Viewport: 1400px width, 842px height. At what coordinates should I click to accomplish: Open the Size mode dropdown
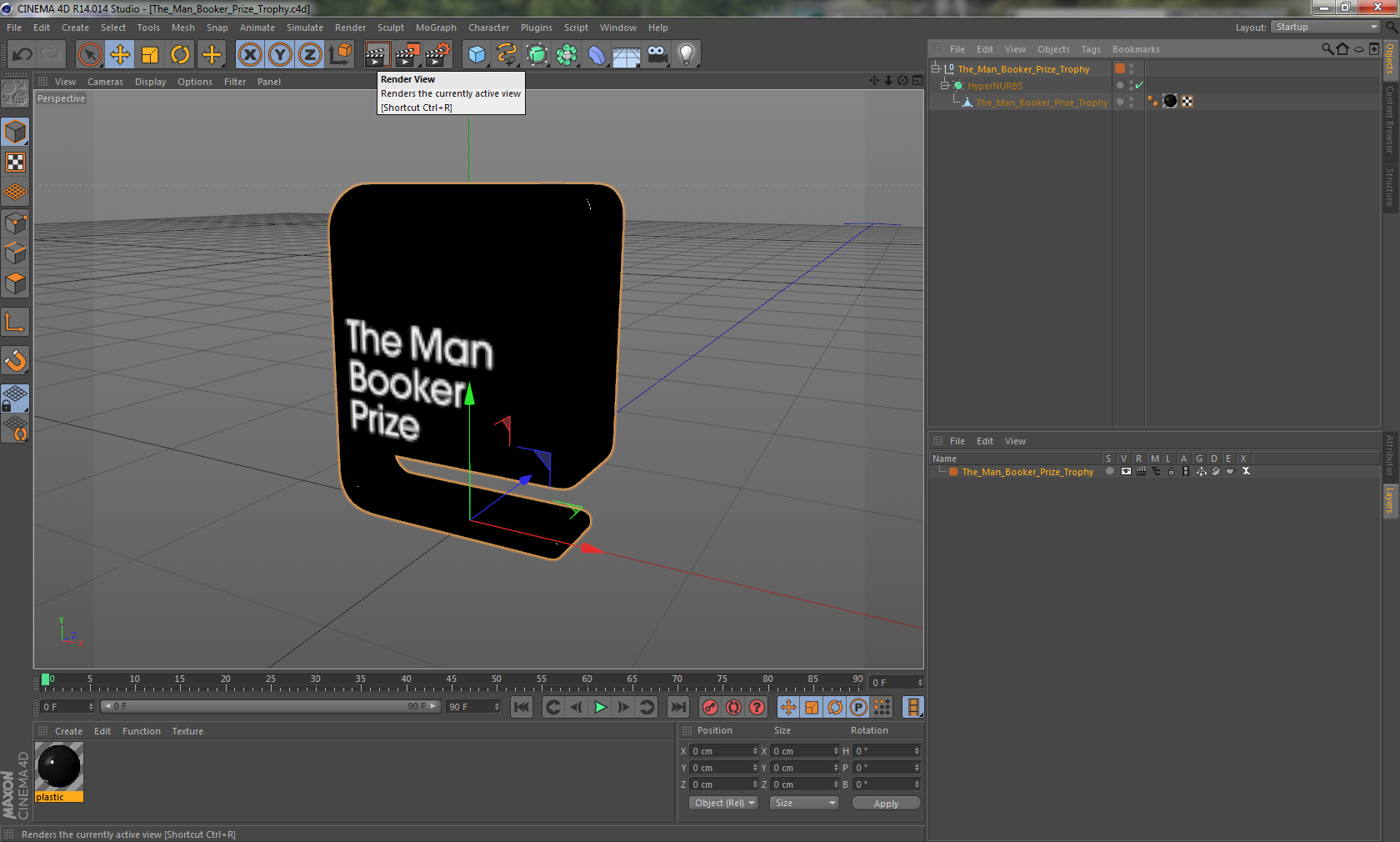[803, 803]
